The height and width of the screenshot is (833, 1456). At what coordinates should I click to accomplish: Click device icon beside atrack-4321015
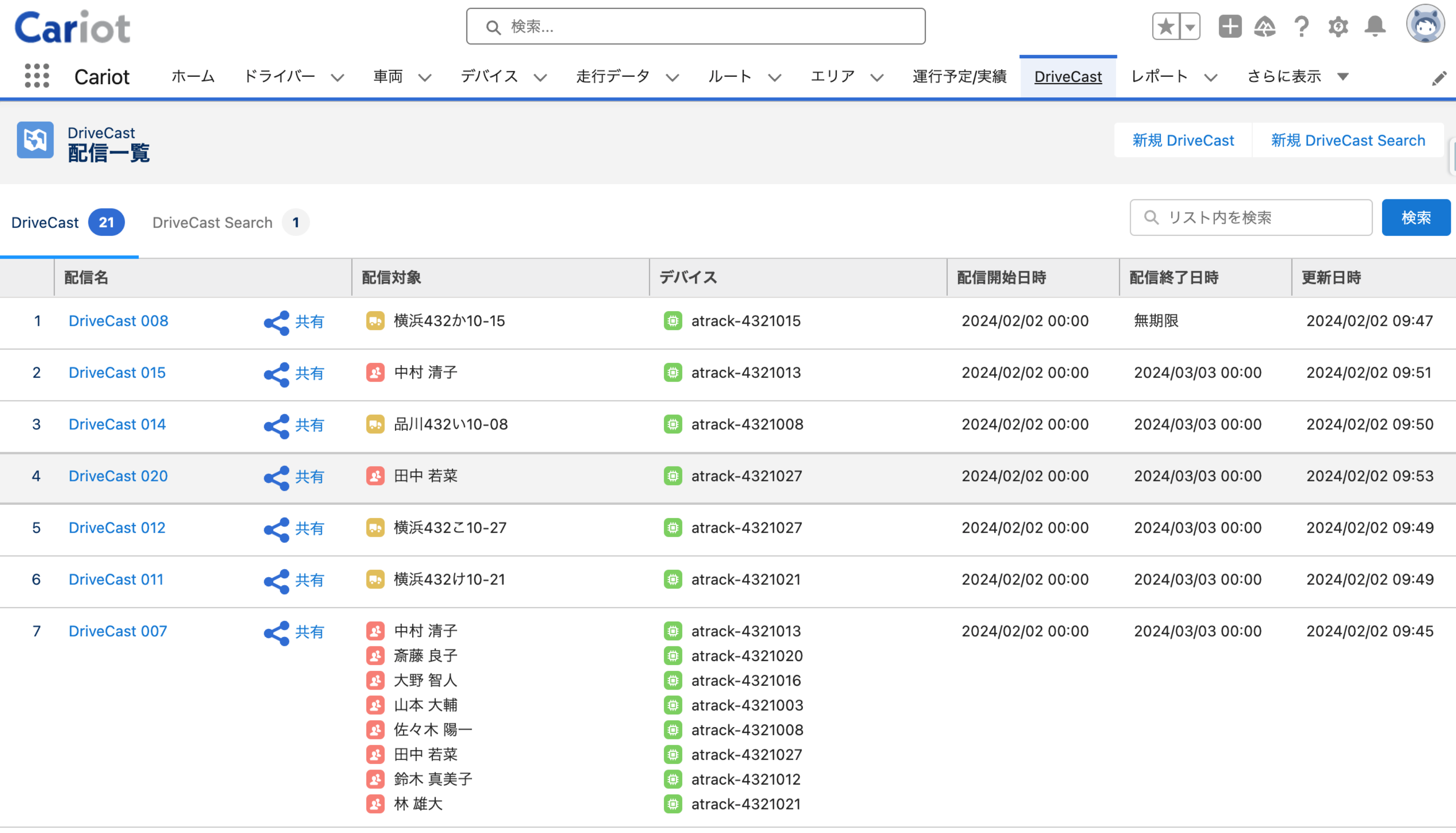tap(673, 321)
